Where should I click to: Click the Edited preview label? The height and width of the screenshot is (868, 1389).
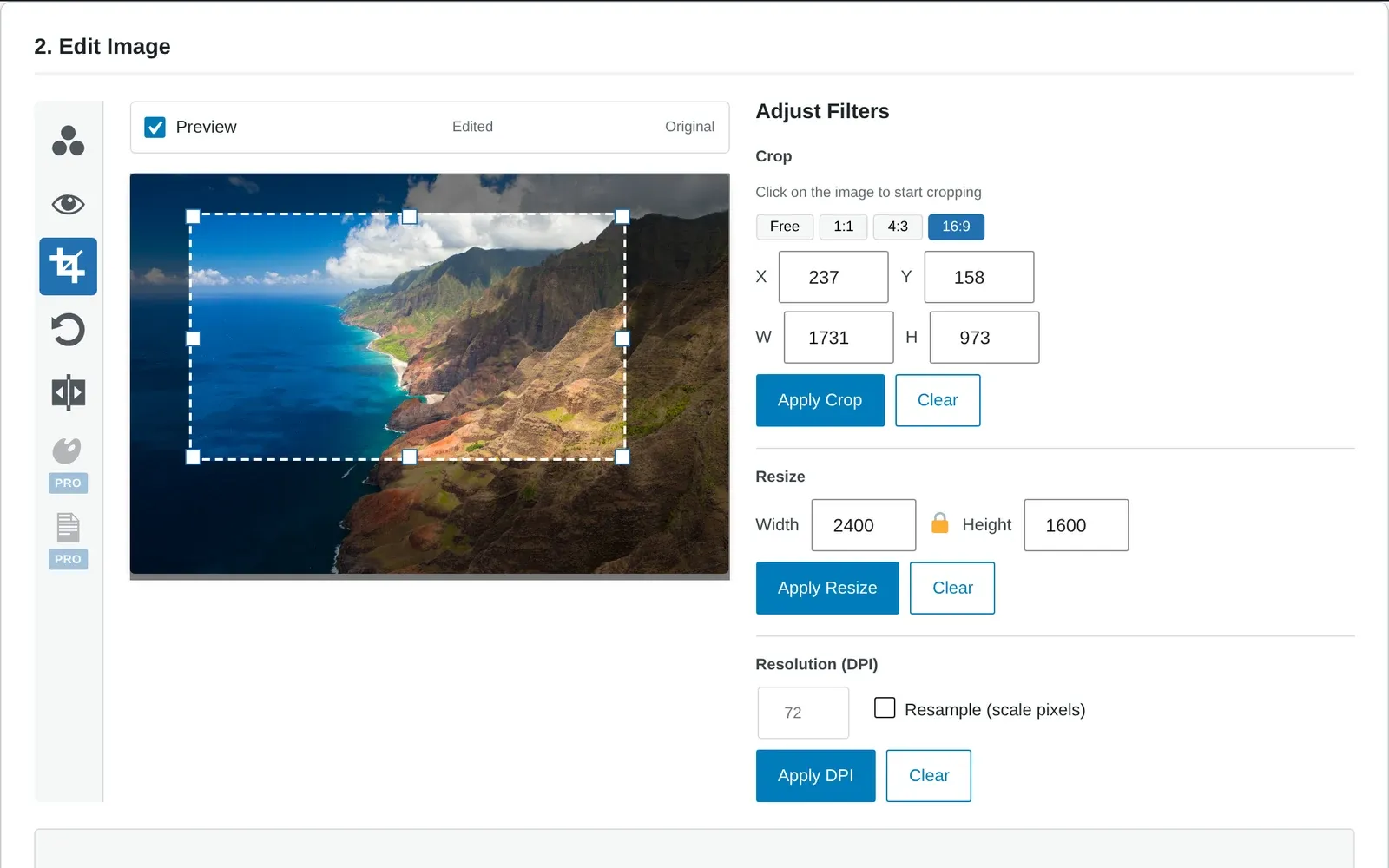coord(472,127)
